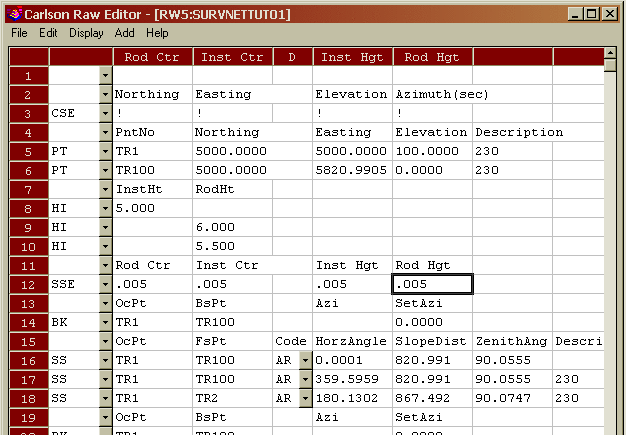Open the Help menu

point(157,33)
